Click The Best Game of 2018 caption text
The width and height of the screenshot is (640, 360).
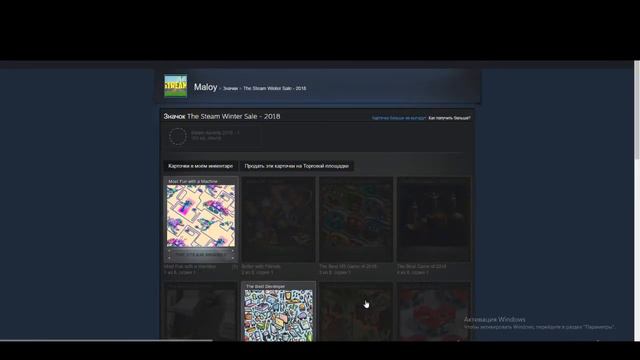click(x=421, y=267)
